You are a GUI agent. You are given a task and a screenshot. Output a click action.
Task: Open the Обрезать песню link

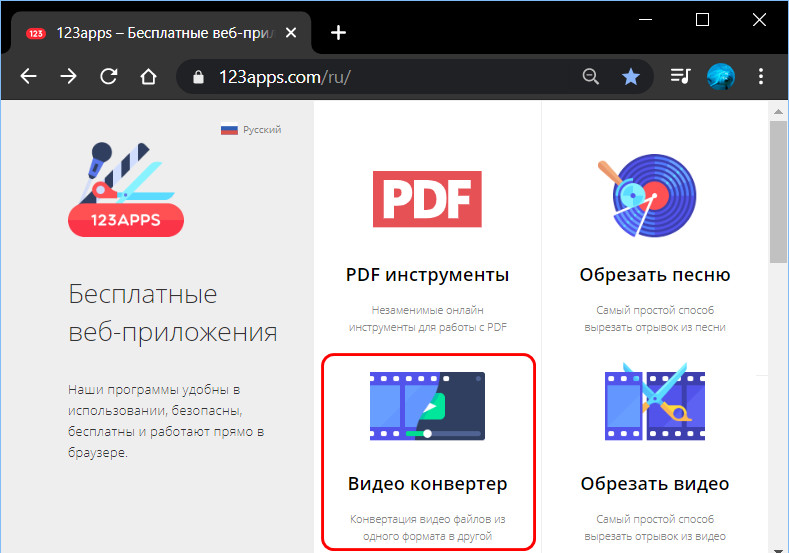[x=655, y=275]
